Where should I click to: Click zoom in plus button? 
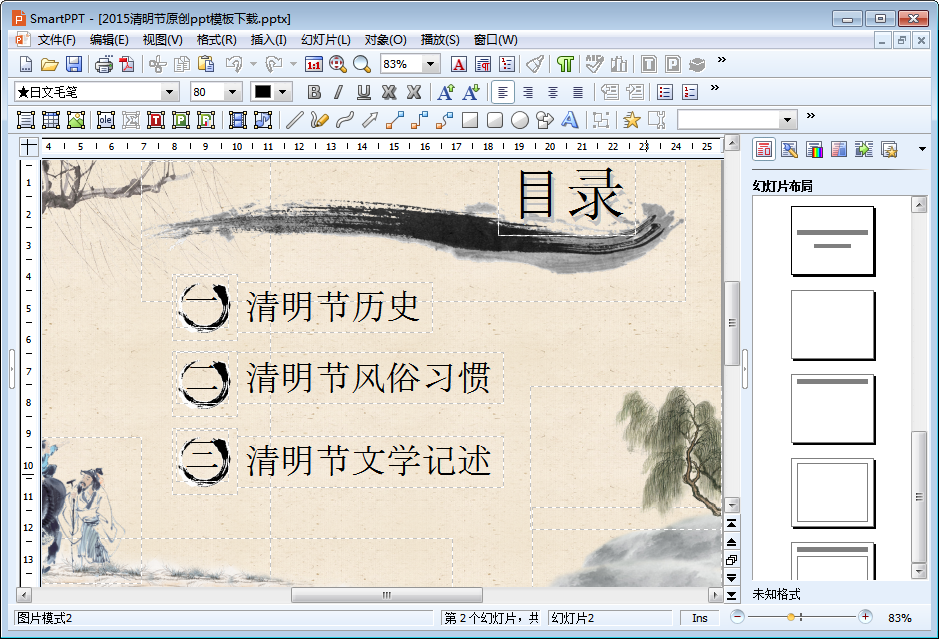865,617
